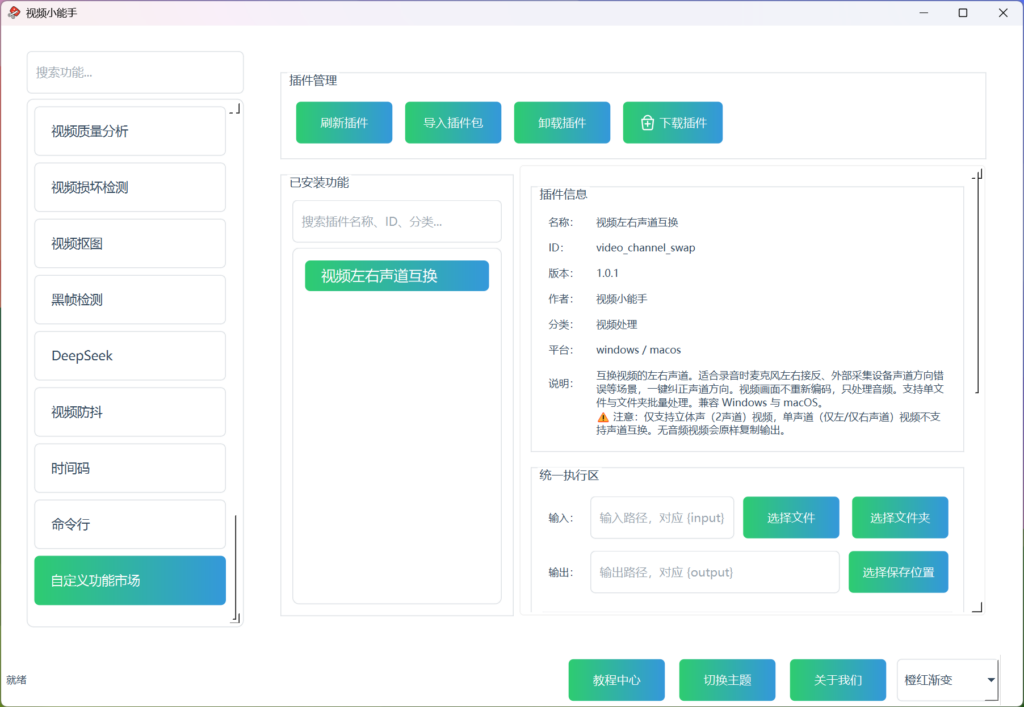Viewport: 1024px width, 707px height.
Task: Click the warning icon beside 注意
Action: click(x=603, y=416)
